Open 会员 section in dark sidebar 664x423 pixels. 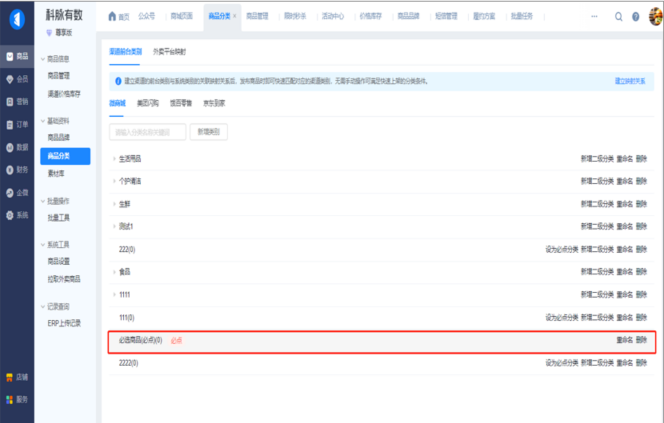pyautogui.click(x=17, y=79)
